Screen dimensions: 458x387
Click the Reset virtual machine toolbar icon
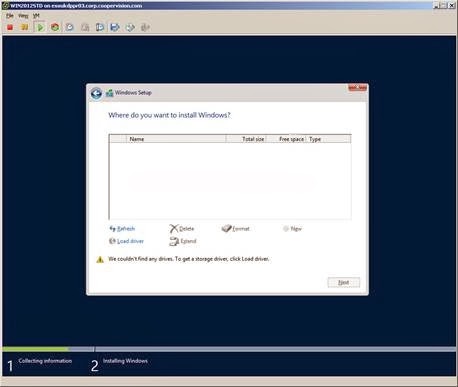pos(55,27)
